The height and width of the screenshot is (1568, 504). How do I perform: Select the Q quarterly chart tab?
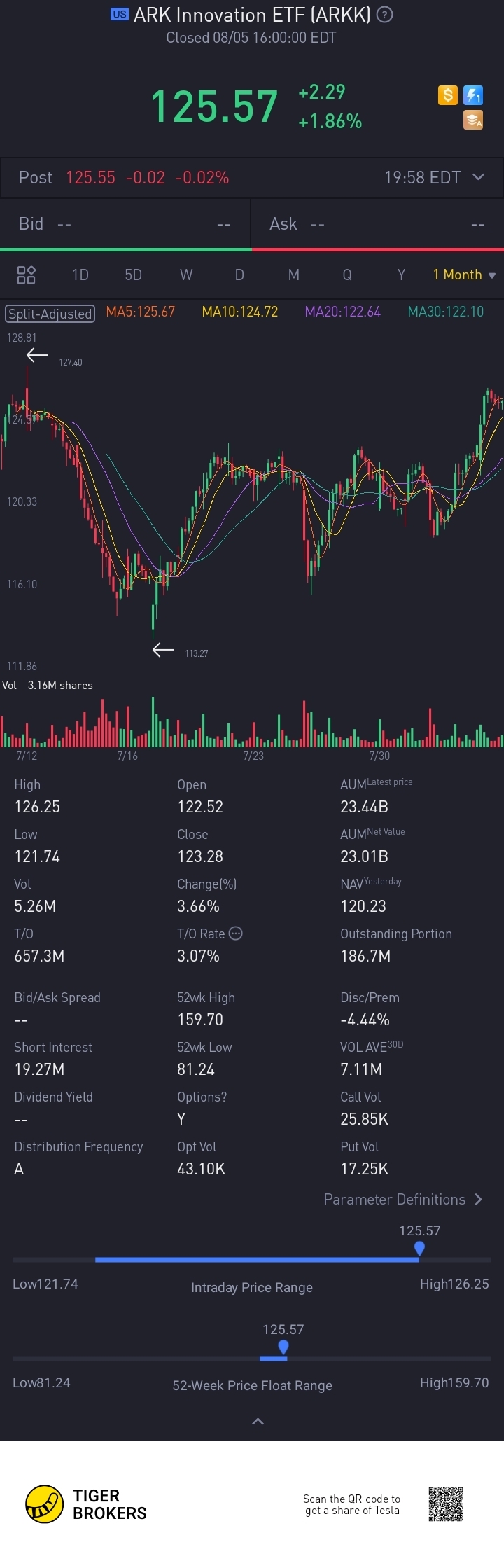pos(347,275)
